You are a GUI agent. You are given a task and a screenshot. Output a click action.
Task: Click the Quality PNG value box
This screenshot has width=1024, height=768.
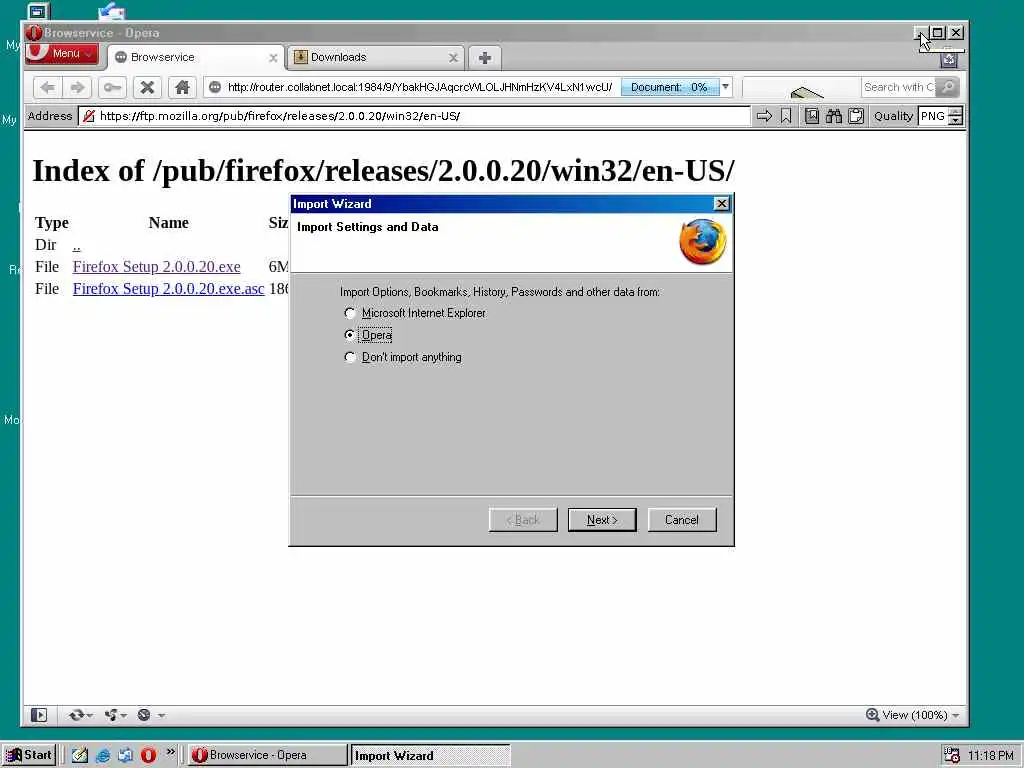coord(933,116)
